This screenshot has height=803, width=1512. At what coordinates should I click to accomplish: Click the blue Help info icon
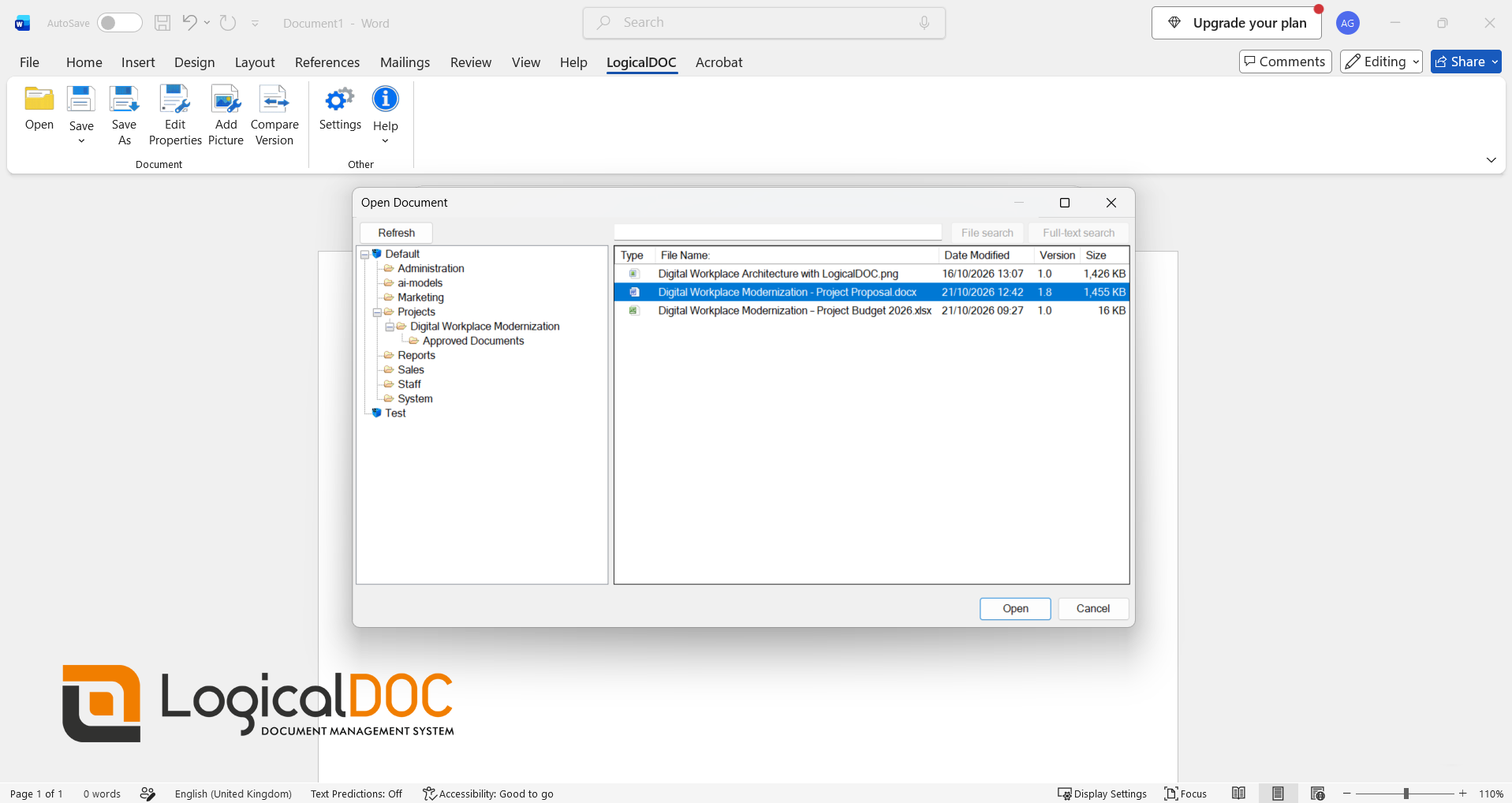coord(386,99)
